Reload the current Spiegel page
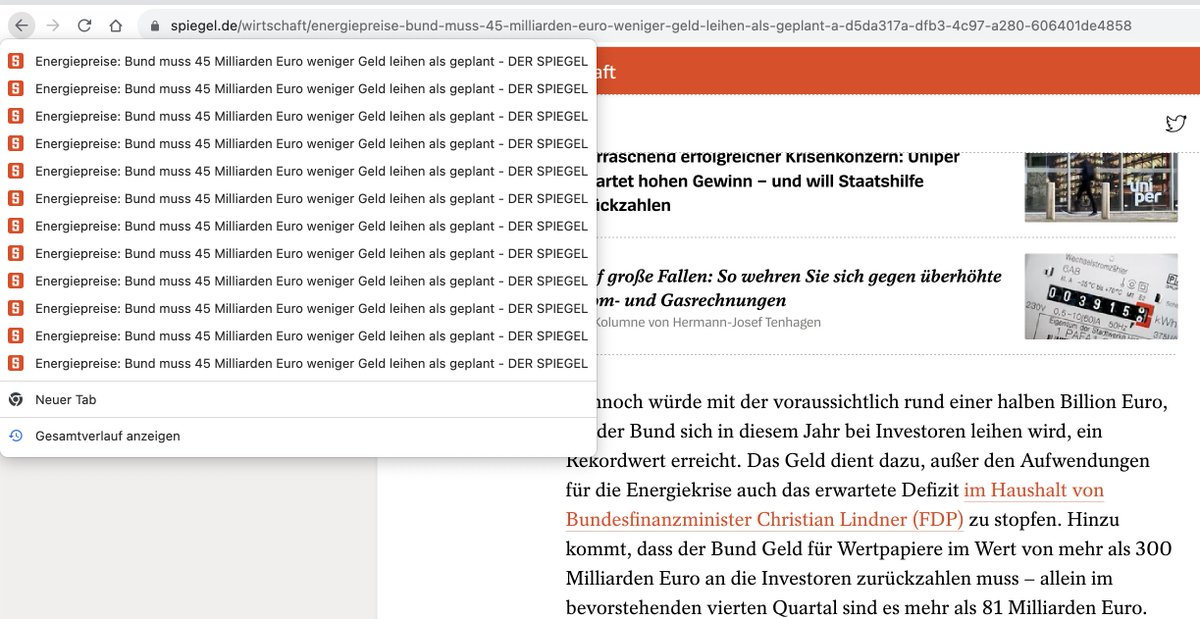The image size is (1200, 619). click(x=85, y=25)
